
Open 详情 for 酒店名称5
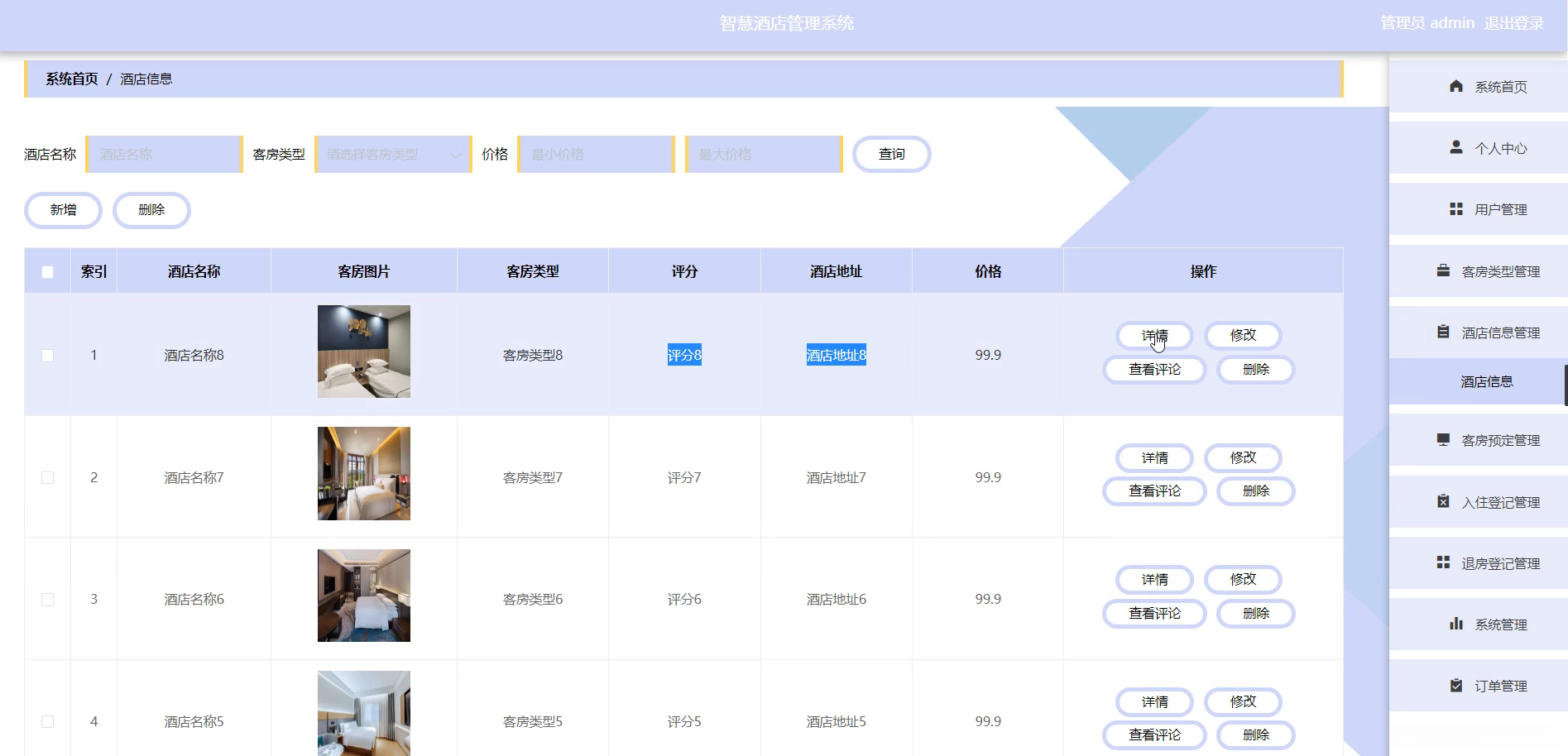click(x=1155, y=702)
